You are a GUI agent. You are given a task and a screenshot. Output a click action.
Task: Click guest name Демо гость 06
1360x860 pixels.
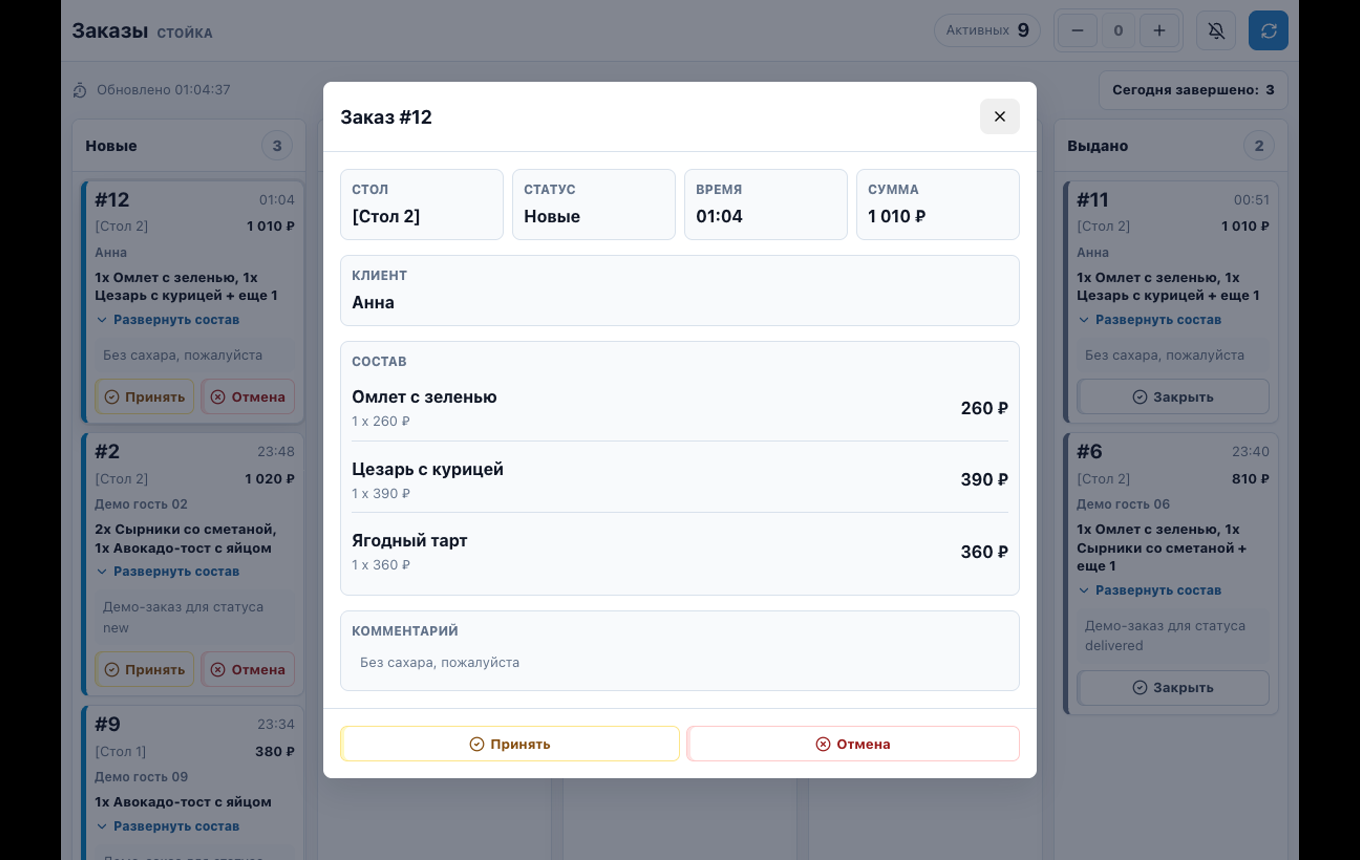click(1123, 504)
